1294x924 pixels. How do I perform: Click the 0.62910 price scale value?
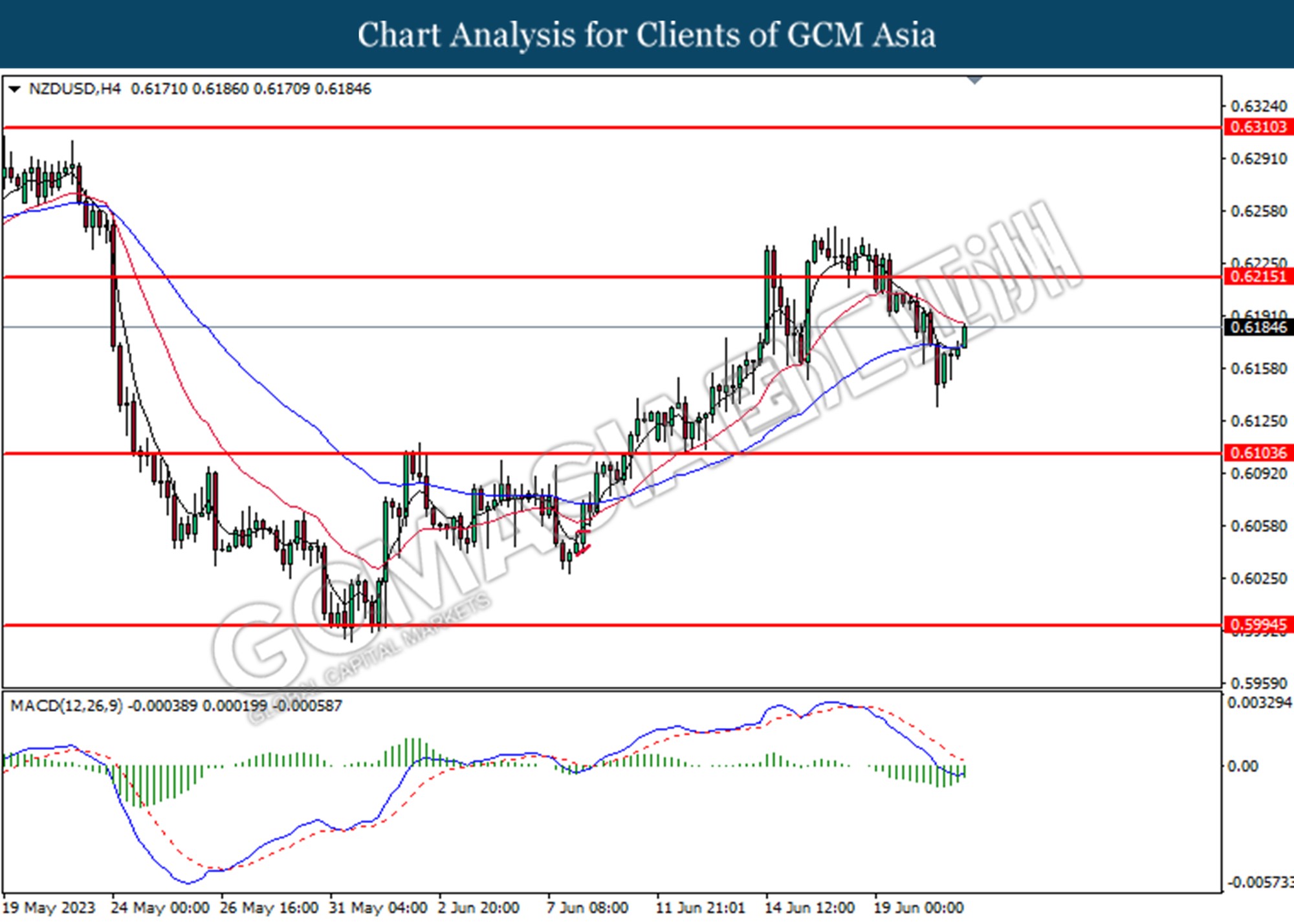pos(1258,159)
